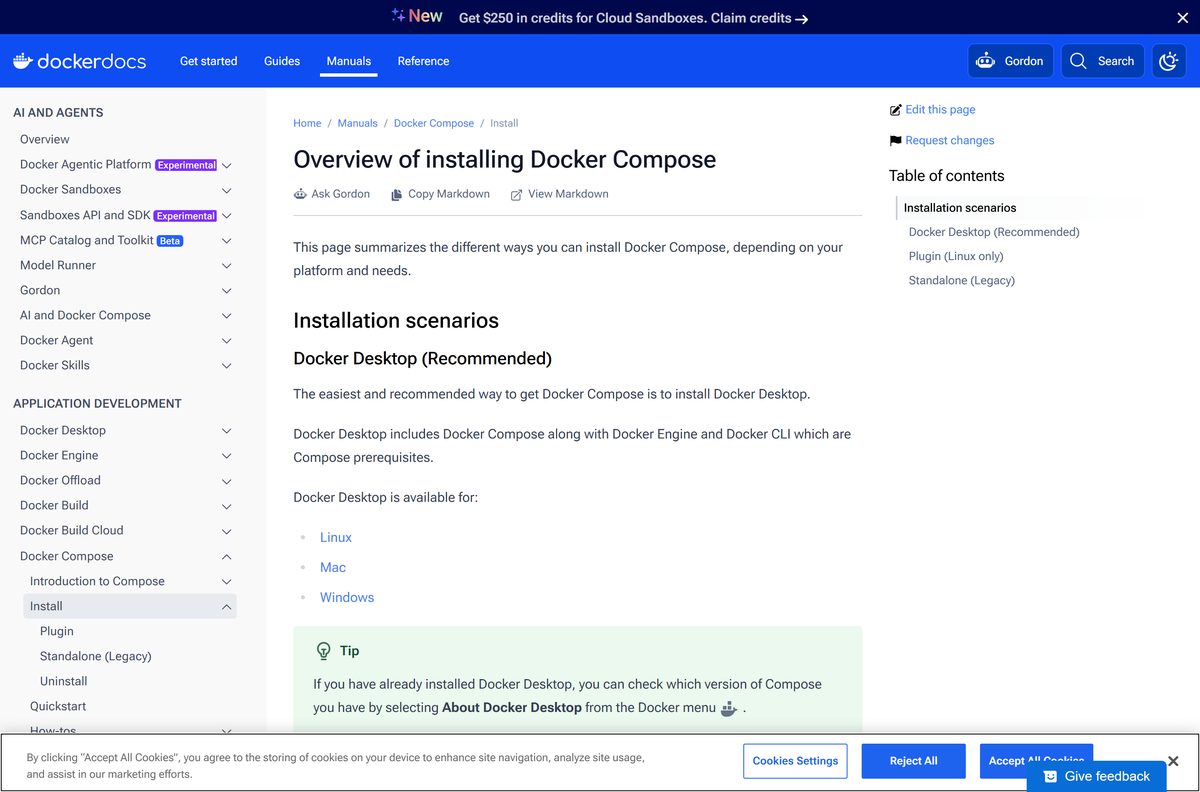Screen dimensions: 1200x792
Task: Click the Give feedback button
Action: [x=1096, y=776]
